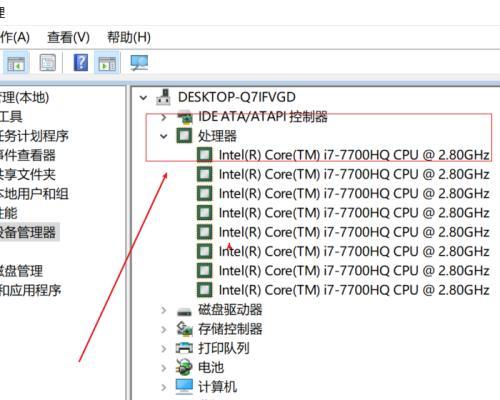Select 和应用程序 node in left pane
500x400 pixels.
pos(31,290)
